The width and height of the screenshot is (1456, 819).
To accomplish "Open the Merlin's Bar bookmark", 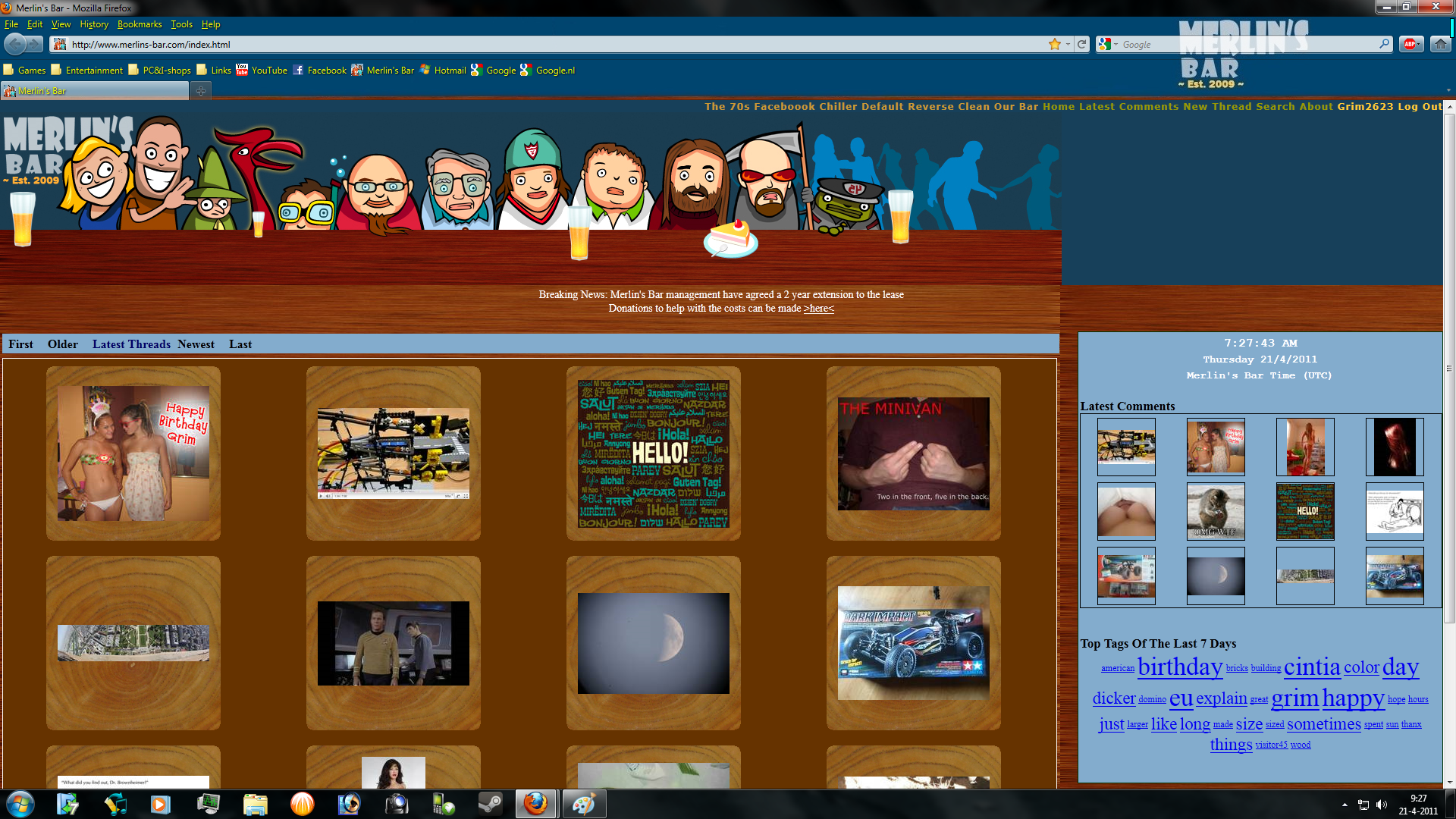I will coord(382,70).
